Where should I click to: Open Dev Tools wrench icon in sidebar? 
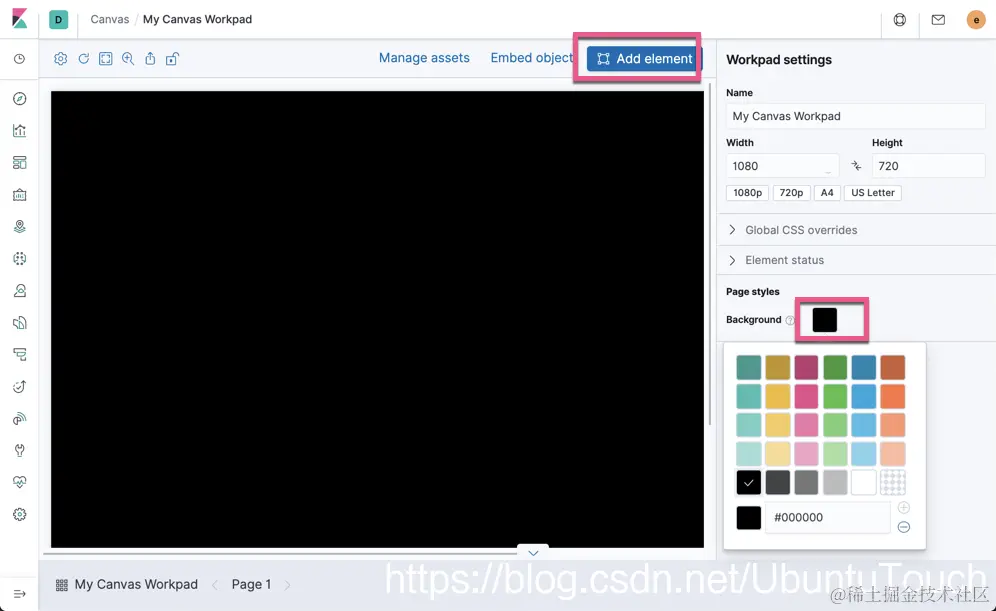tap(20, 450)
